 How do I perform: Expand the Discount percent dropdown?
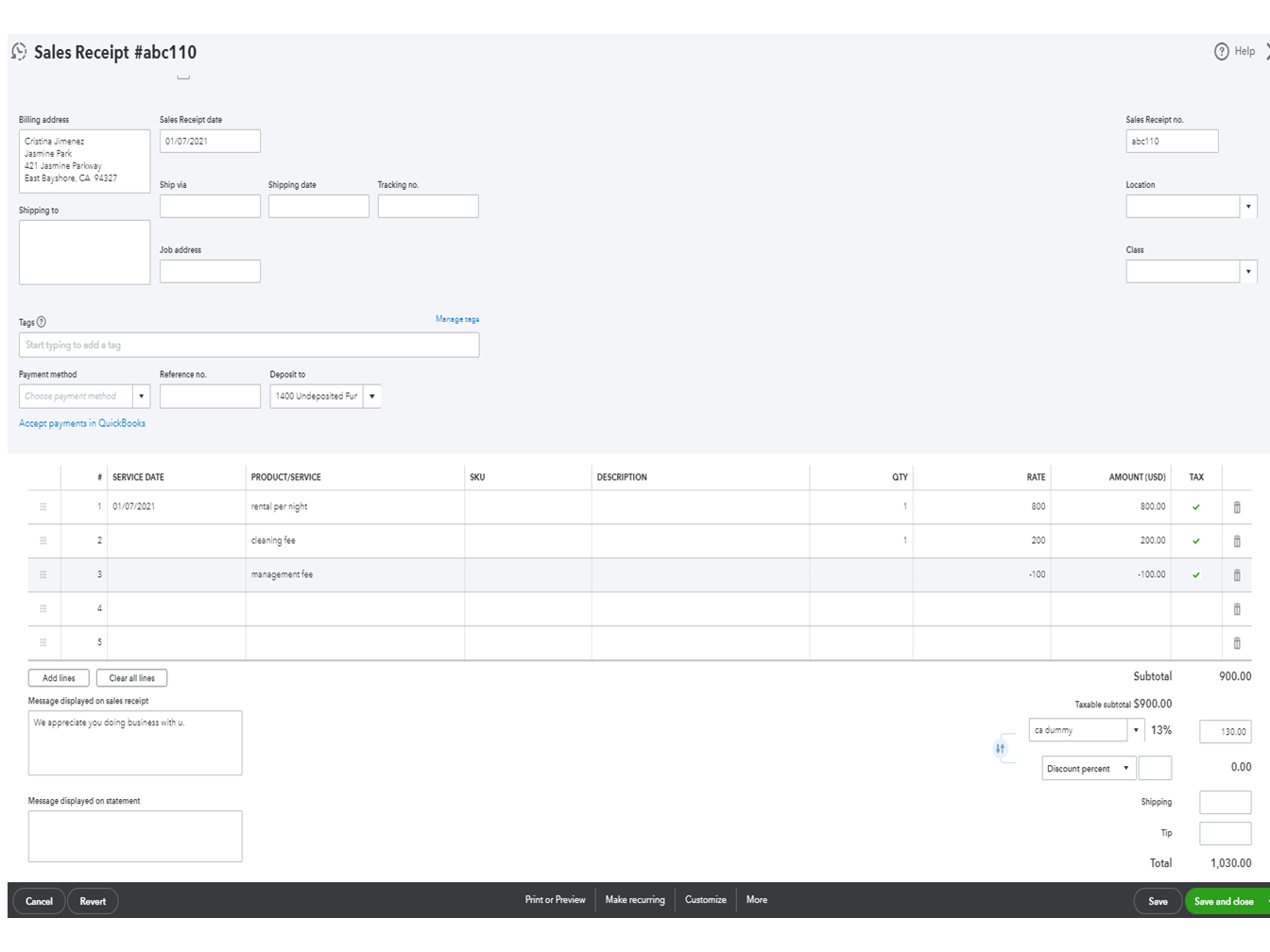[x=1125, y=769]
